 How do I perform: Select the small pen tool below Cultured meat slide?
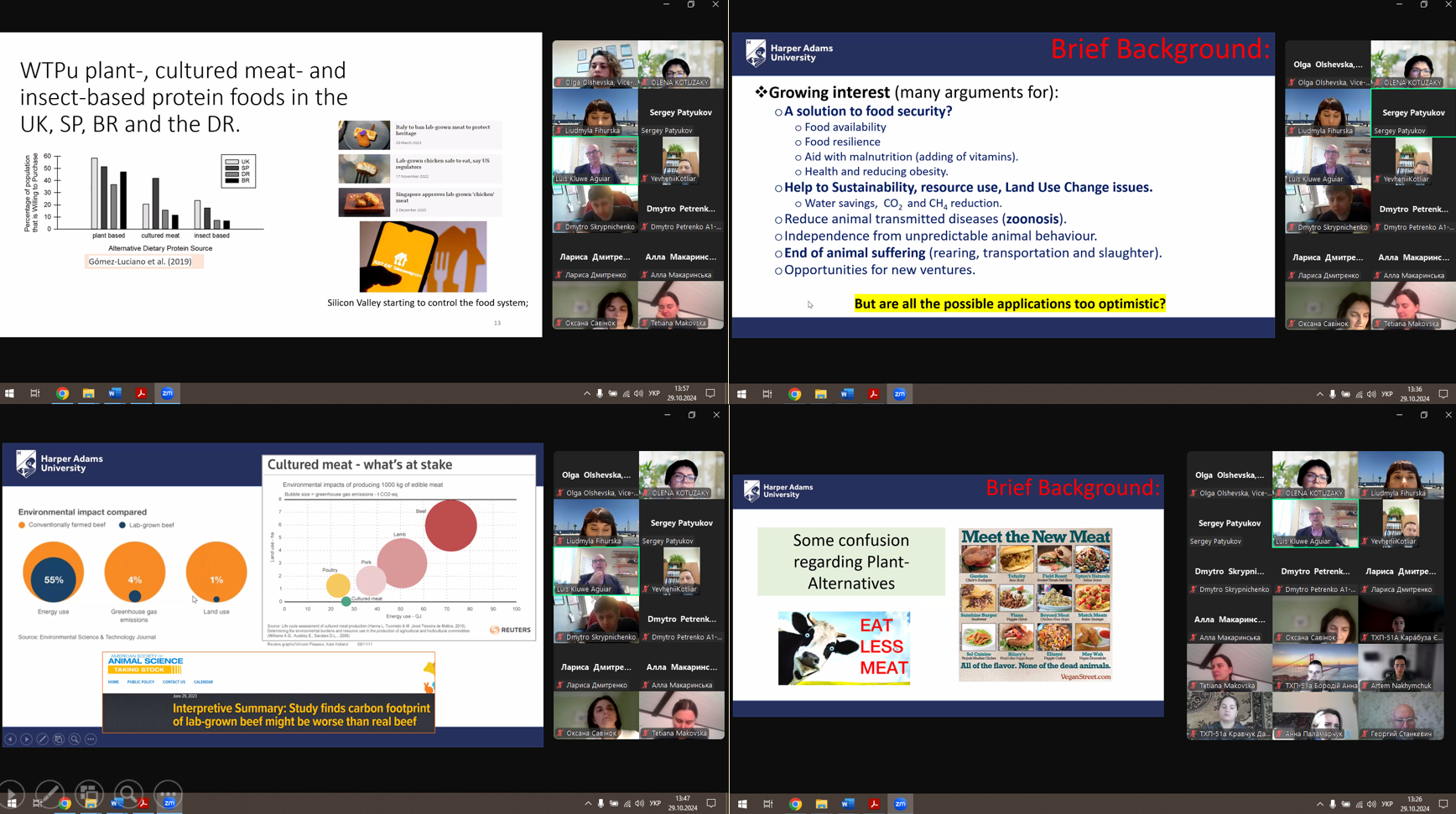[x=42, y=739]
